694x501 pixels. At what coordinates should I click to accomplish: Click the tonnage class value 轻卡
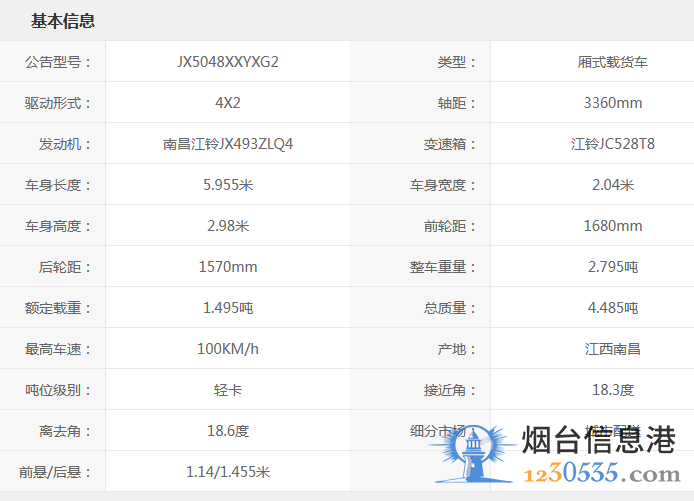(x=228, y=390)
